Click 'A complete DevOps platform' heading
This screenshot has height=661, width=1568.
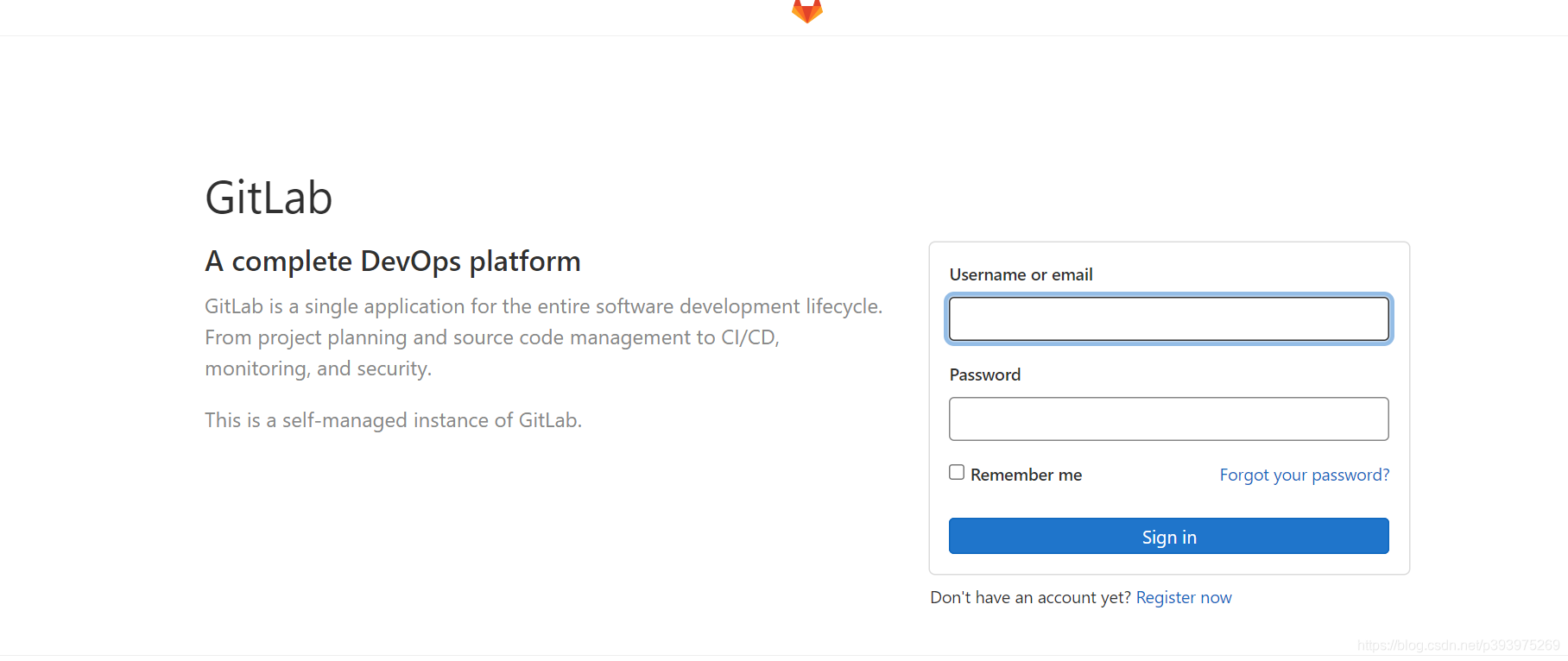pyautogui.click(x=393, y=261)
